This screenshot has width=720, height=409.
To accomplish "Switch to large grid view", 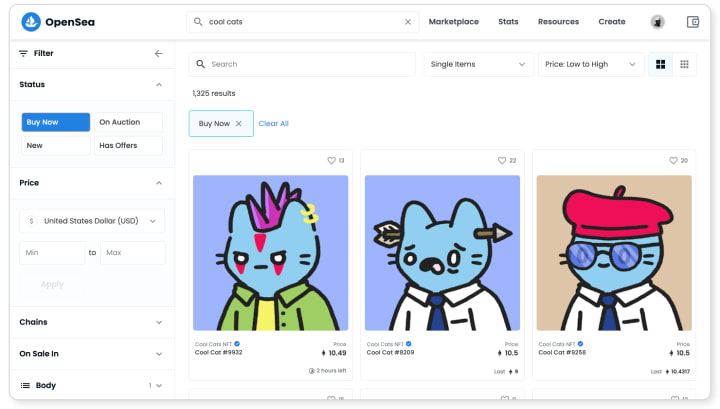I will [660, 64].
